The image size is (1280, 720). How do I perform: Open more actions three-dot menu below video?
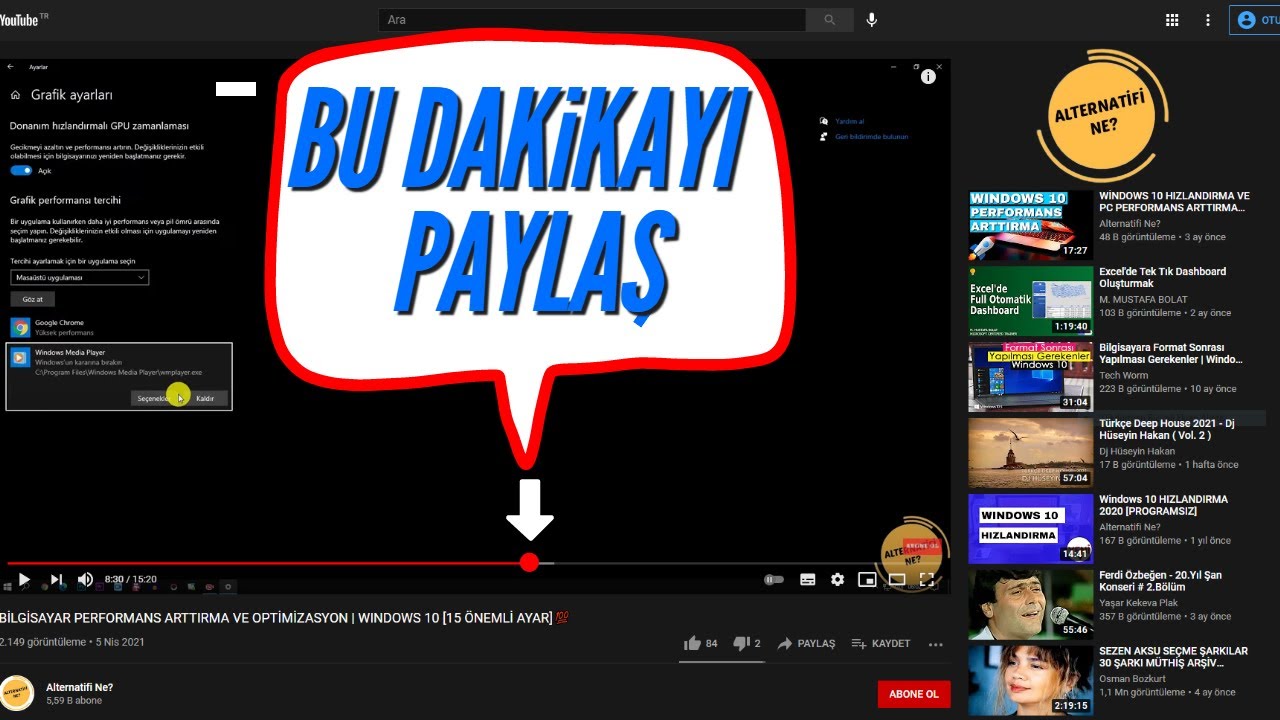pyautogui.click(x=936, y=644)
